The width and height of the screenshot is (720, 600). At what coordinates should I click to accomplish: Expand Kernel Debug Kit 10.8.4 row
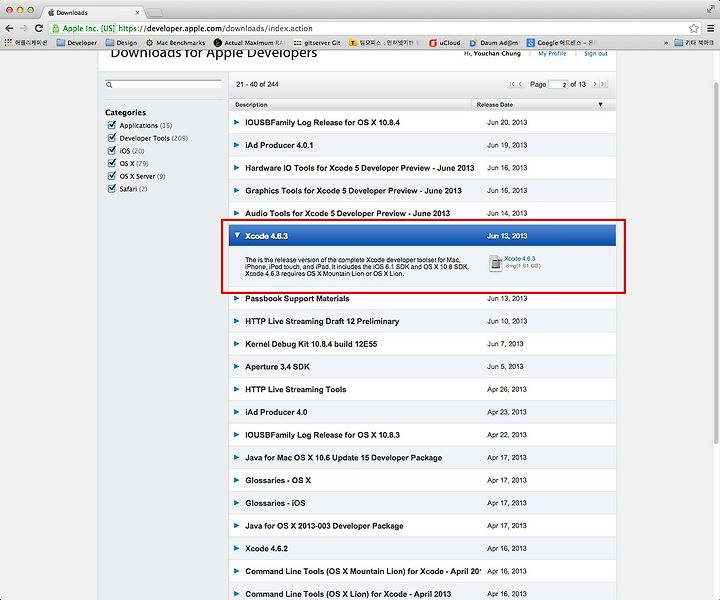[x=236, y=344]
